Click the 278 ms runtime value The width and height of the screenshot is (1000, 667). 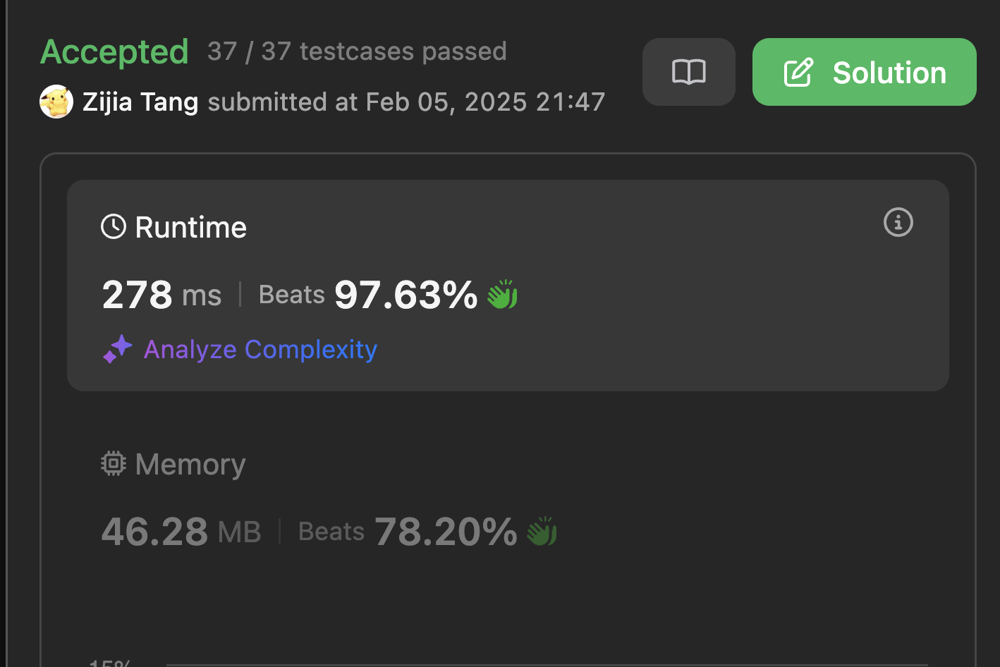click(162, 295)
